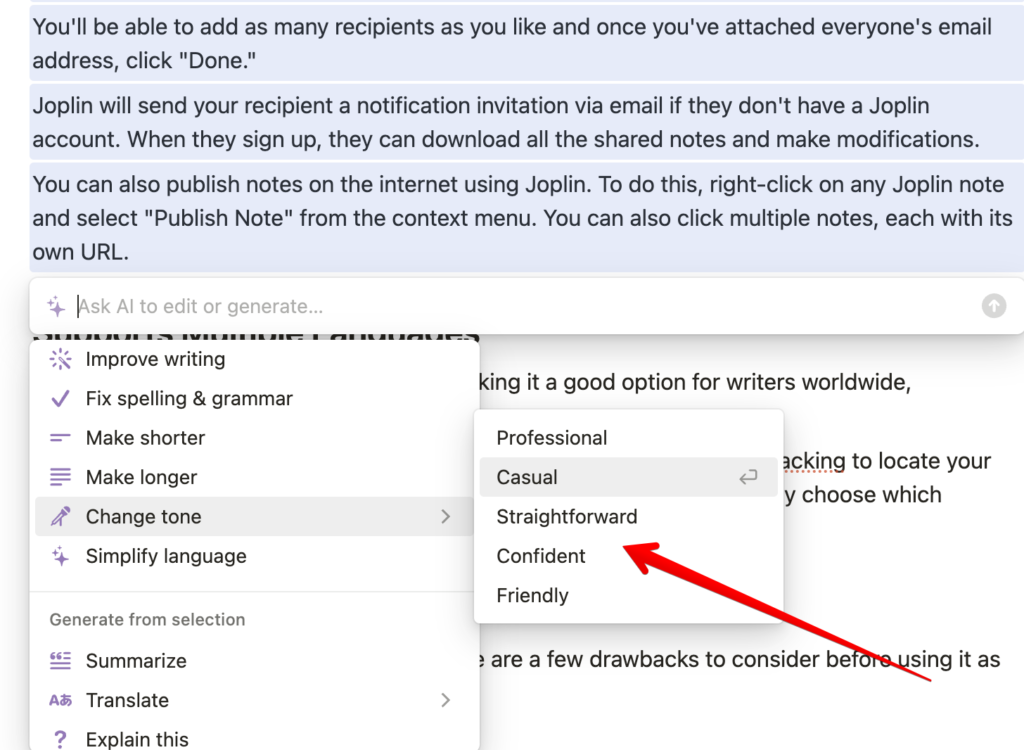
Task: Expand the Change tone submenu arrow
Action: (x=446, y=517)
